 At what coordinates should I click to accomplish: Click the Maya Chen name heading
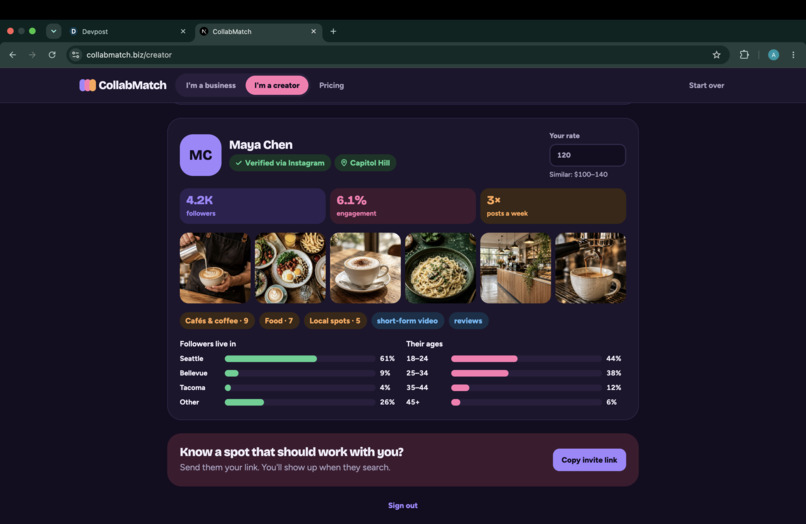click(x=261, y=145)
